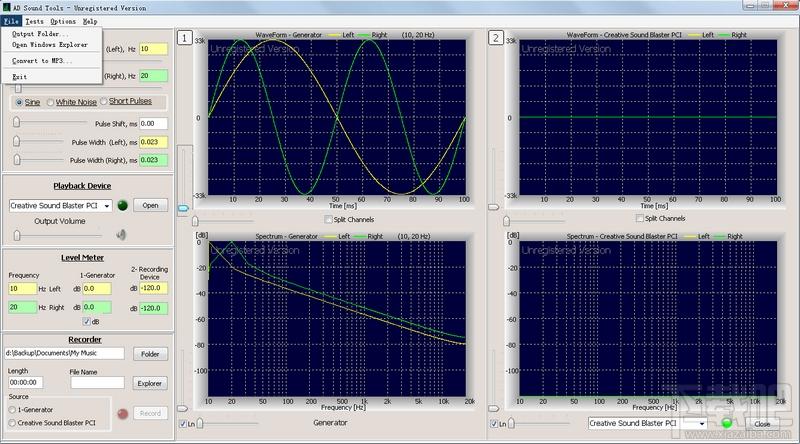
Task: Choose 1-Generator as recorder source
Action: [12, 410]
